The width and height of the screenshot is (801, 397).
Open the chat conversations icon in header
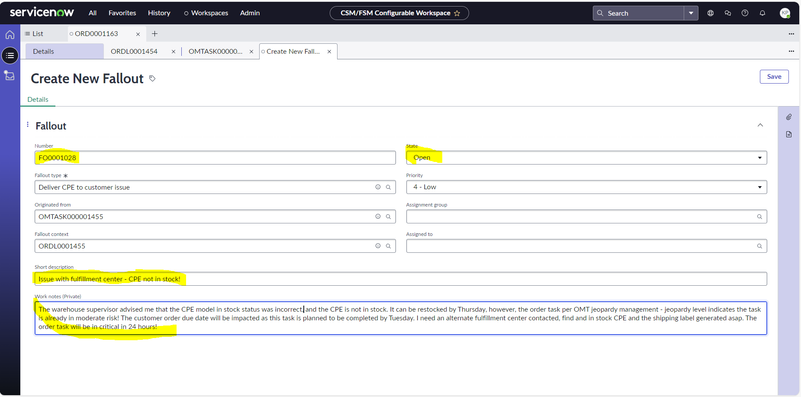(727, 13)
